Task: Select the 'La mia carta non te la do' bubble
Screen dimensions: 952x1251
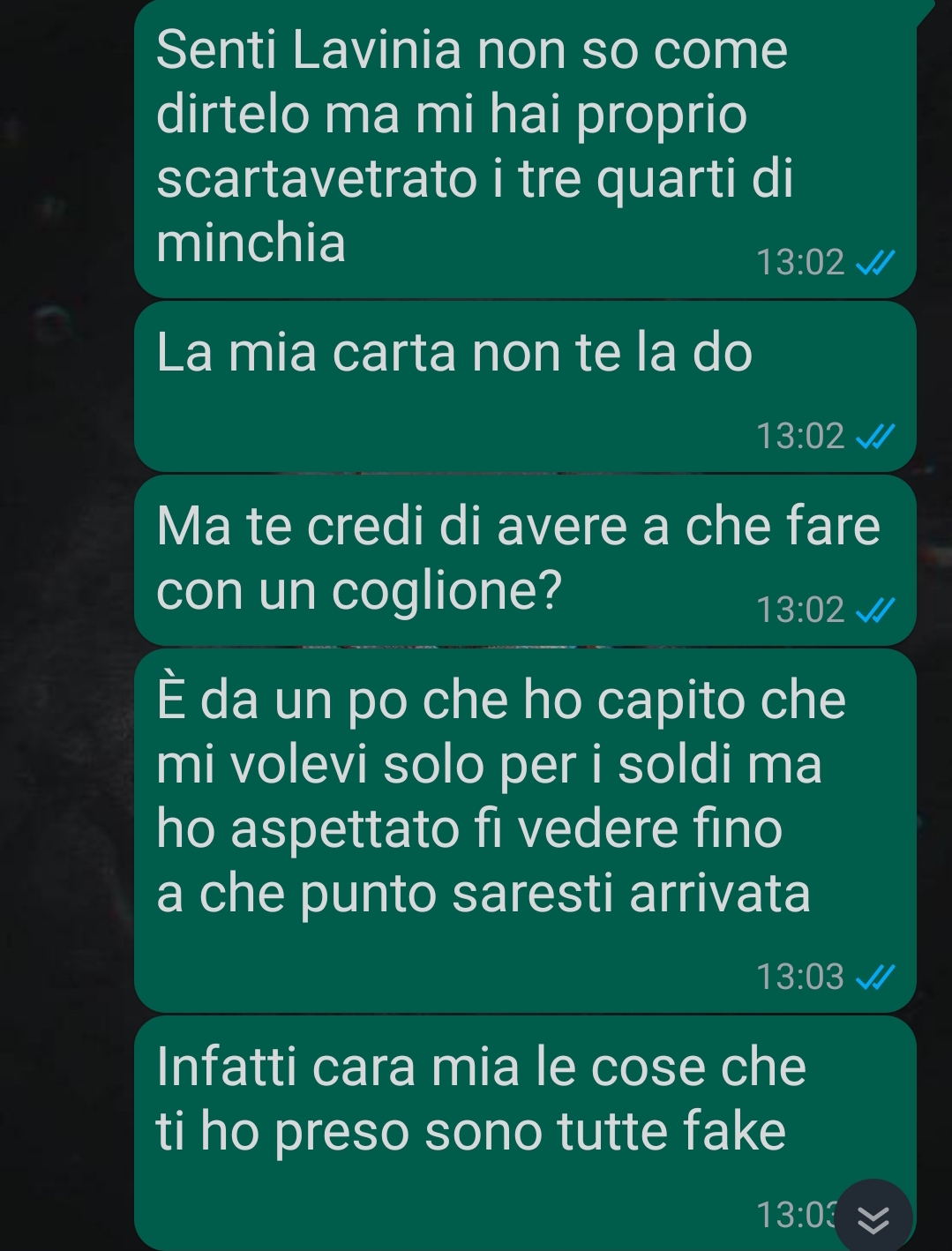Action: pos(525,386)
